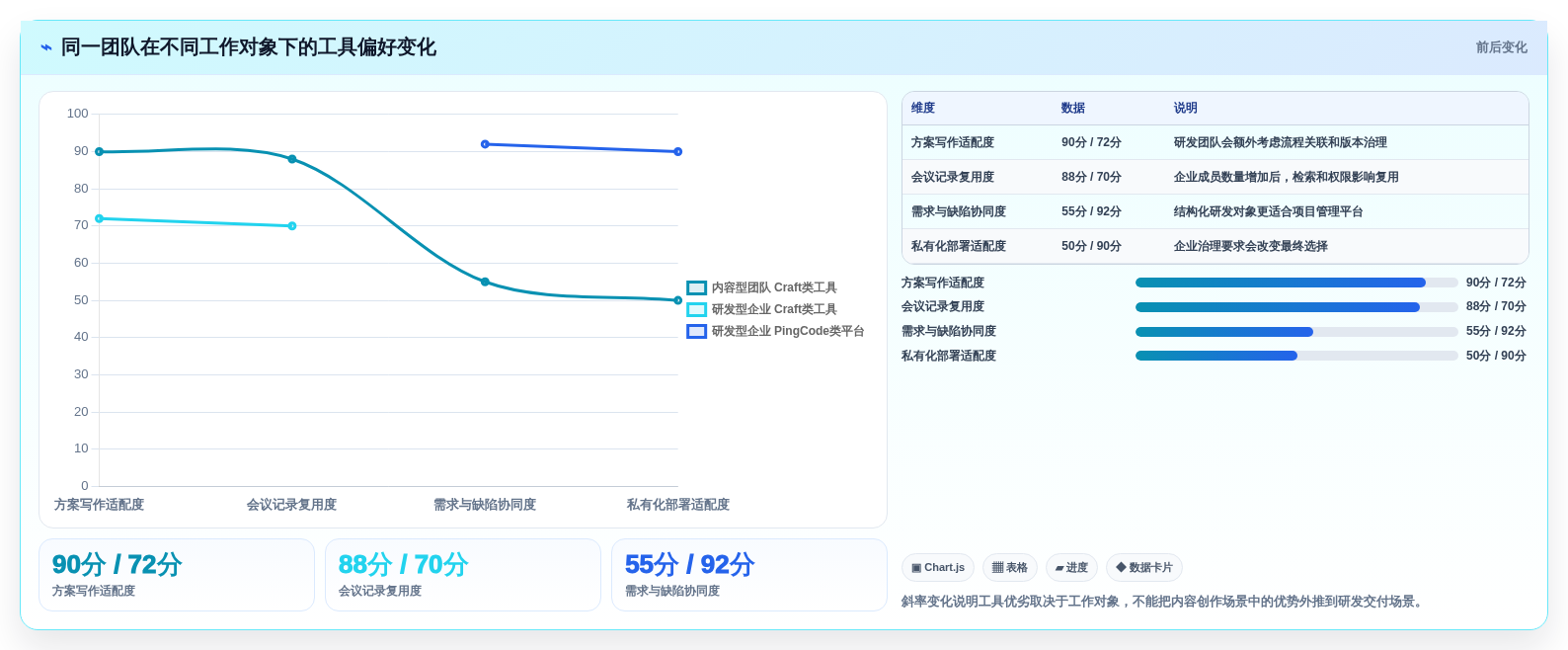This screenshot has width=1568, height=650.
Task: Click the footnote starting 斜率变化说明
Action: (x=1164, y=602)
